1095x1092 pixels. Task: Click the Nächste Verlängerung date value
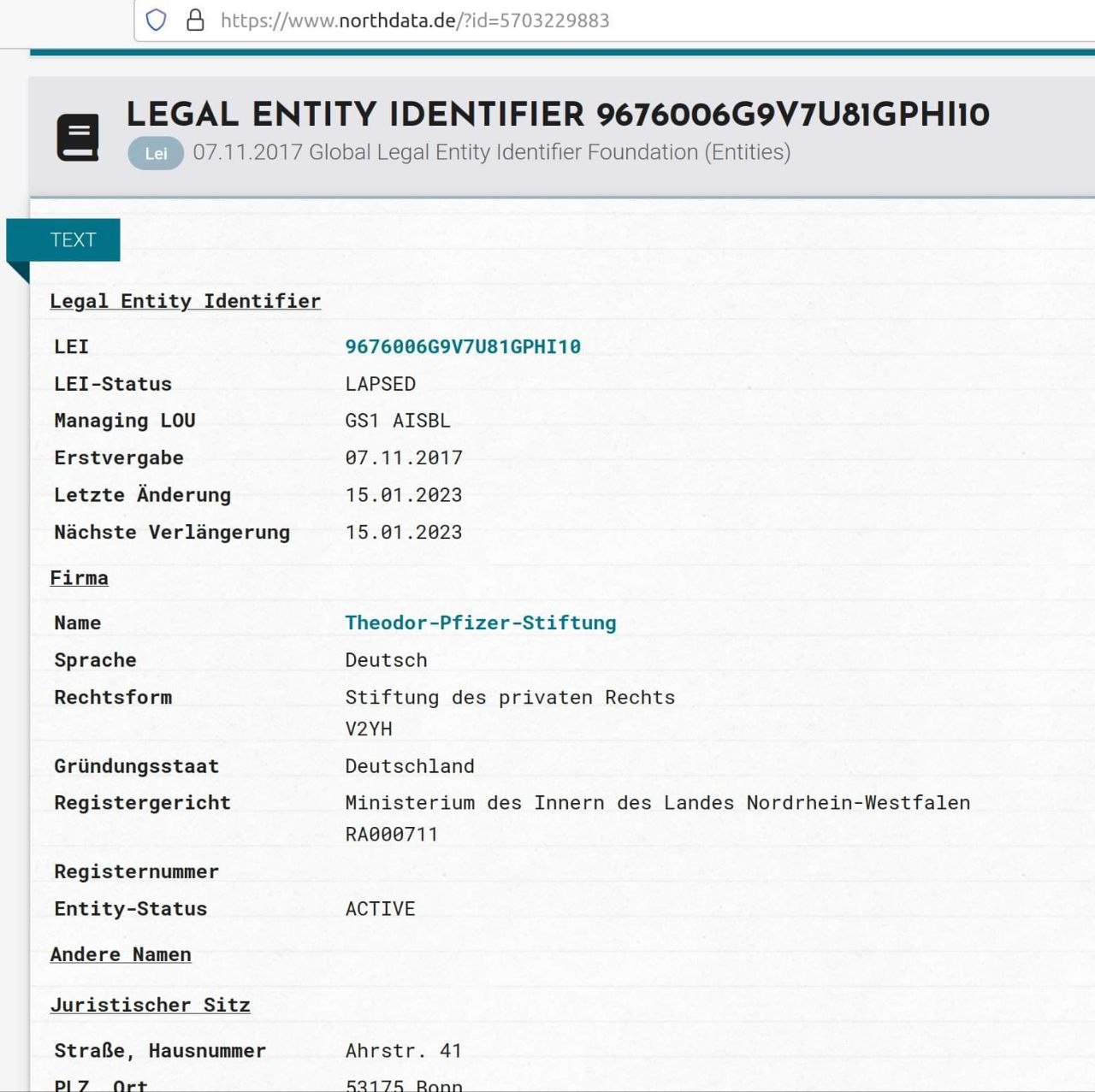click(x=404, y=532)
